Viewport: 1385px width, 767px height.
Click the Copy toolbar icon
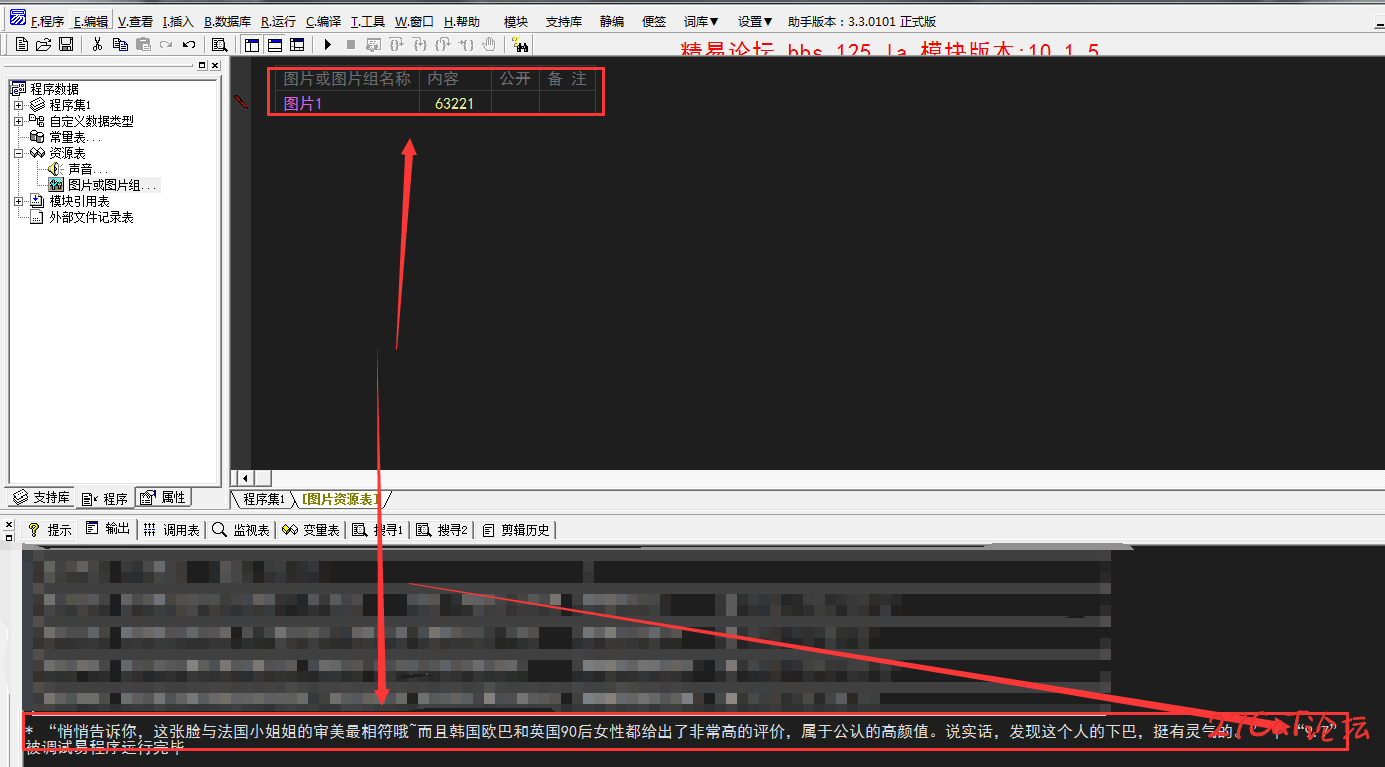coord(120,44)
